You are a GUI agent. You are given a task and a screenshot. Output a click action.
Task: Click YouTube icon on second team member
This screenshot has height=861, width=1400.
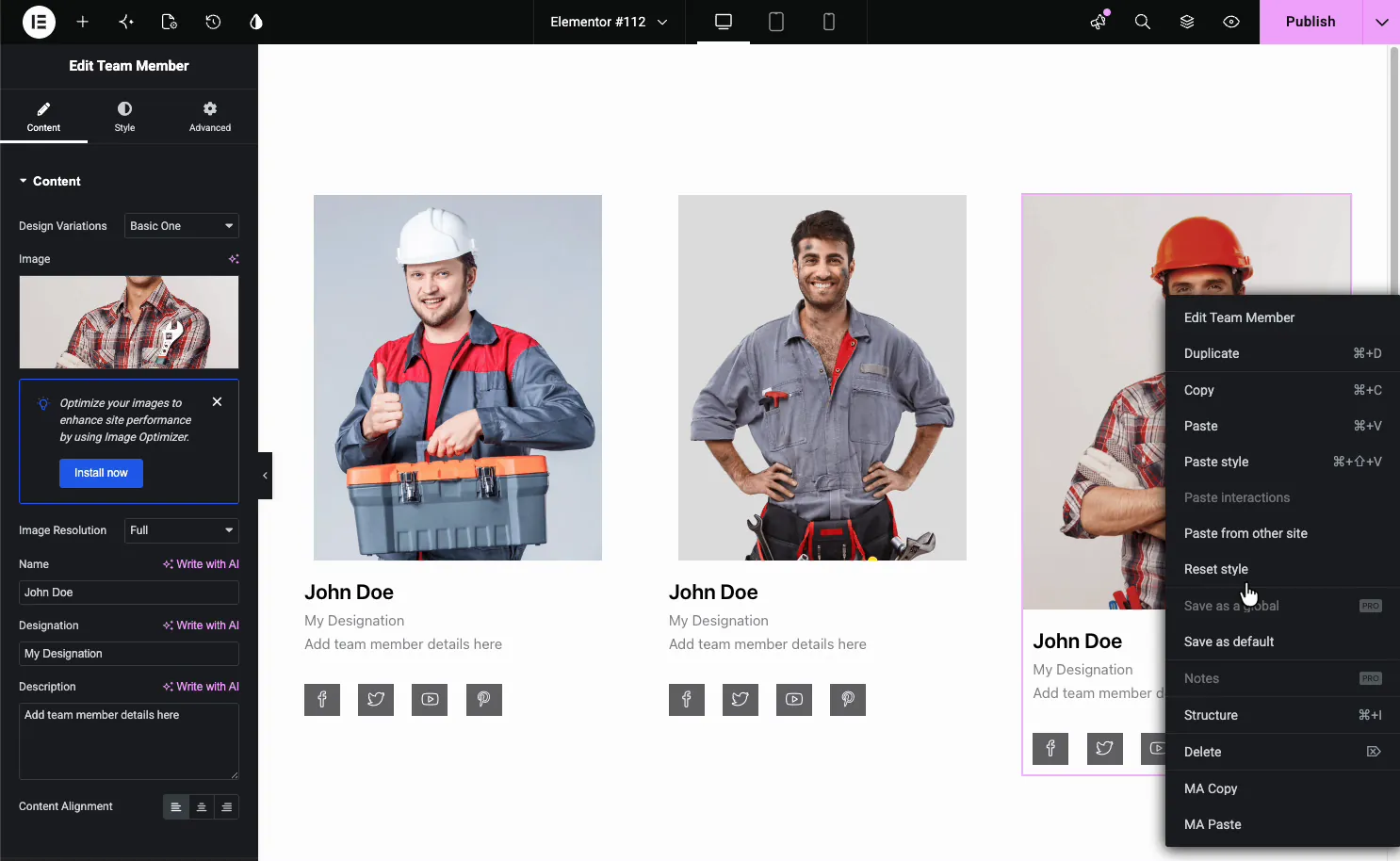point(794,700)
